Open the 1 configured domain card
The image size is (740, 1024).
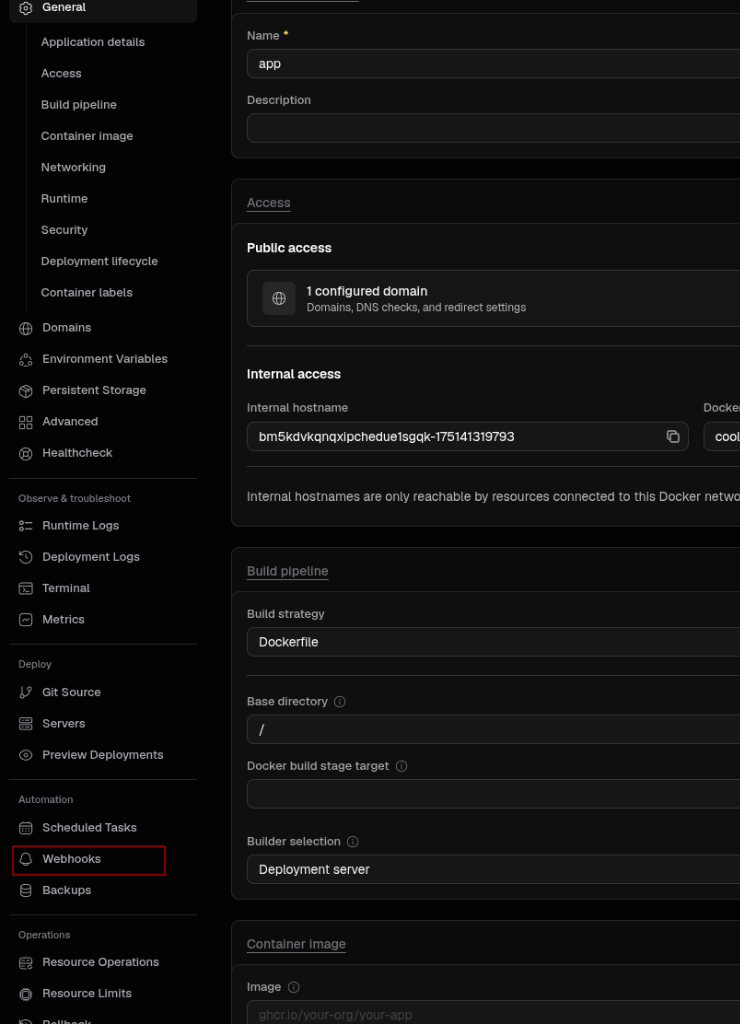click(493, 298)
